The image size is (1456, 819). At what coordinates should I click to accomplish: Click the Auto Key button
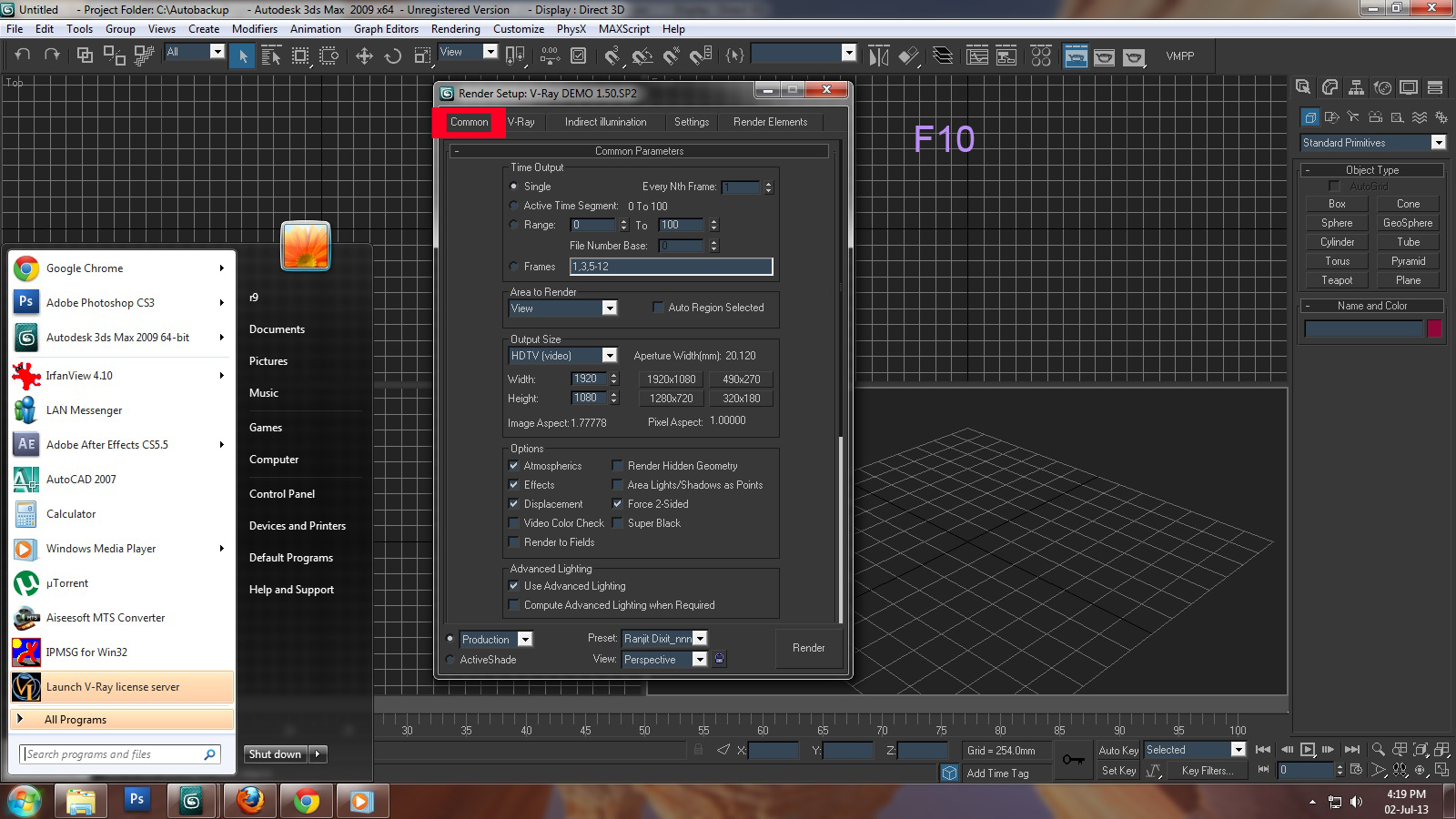(x=1118, y=751)
